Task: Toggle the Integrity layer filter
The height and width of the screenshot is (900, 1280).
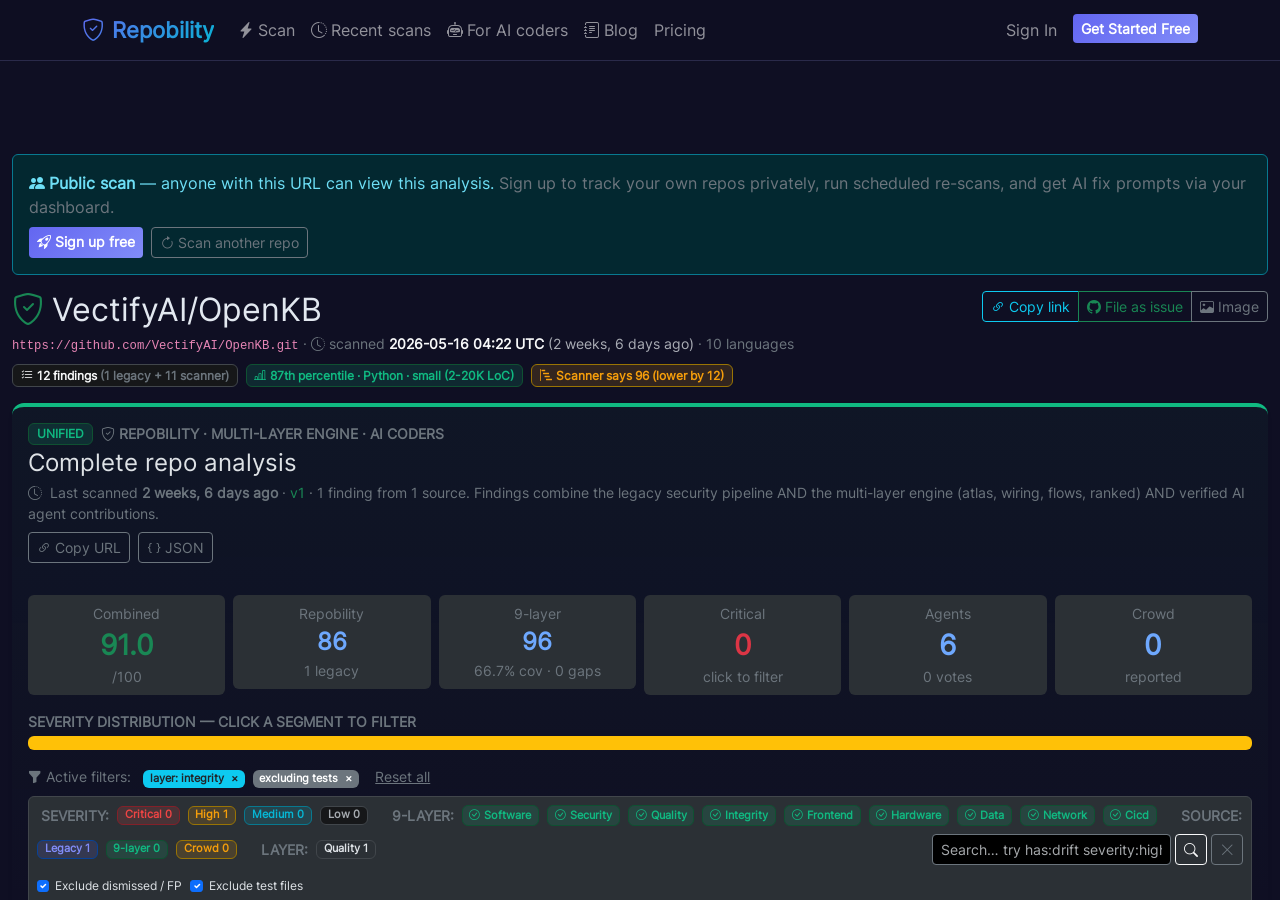Action: click(739, 815)
